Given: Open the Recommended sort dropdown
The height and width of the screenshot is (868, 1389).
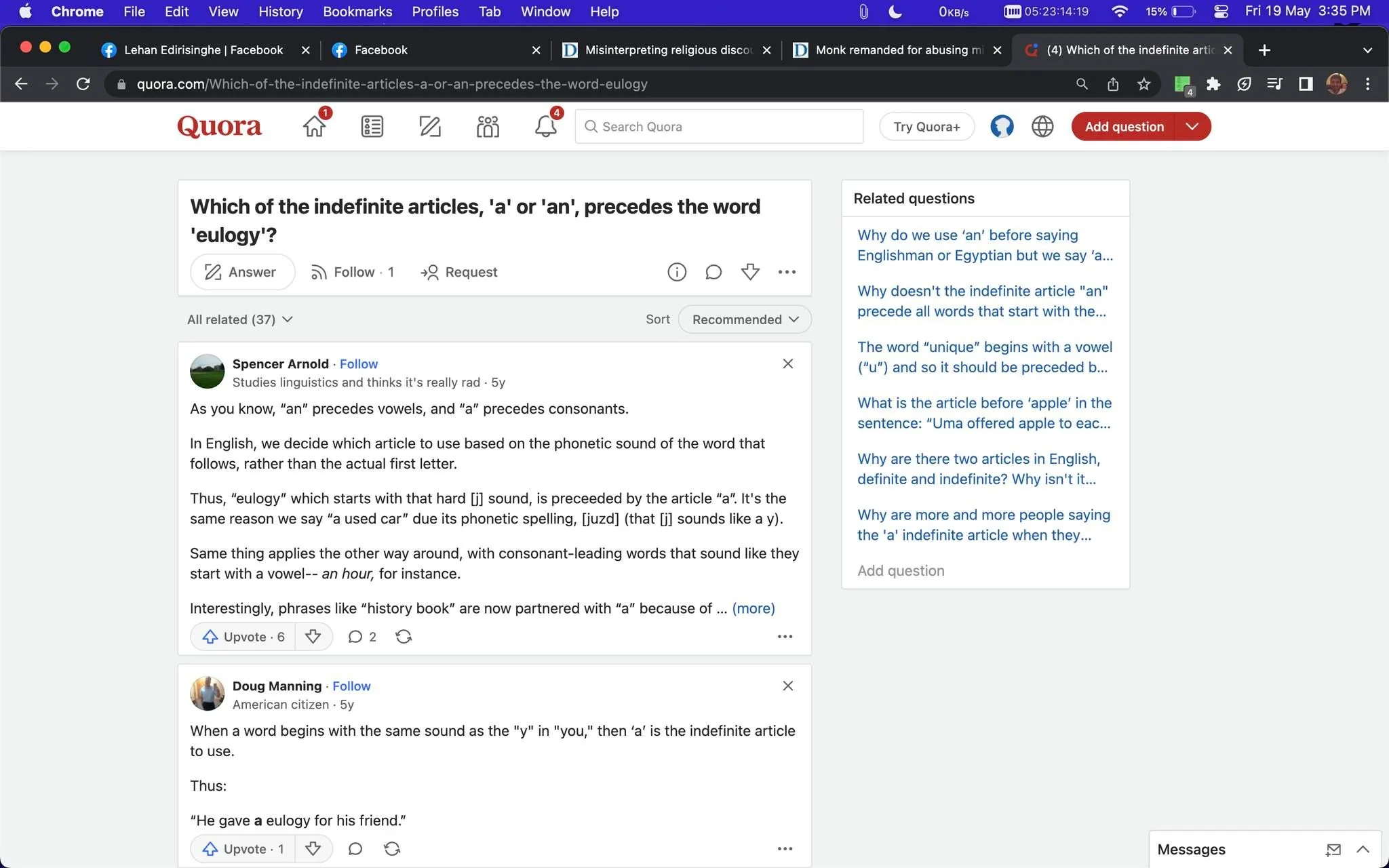Looking at the screenshot, I should (745, 319).
